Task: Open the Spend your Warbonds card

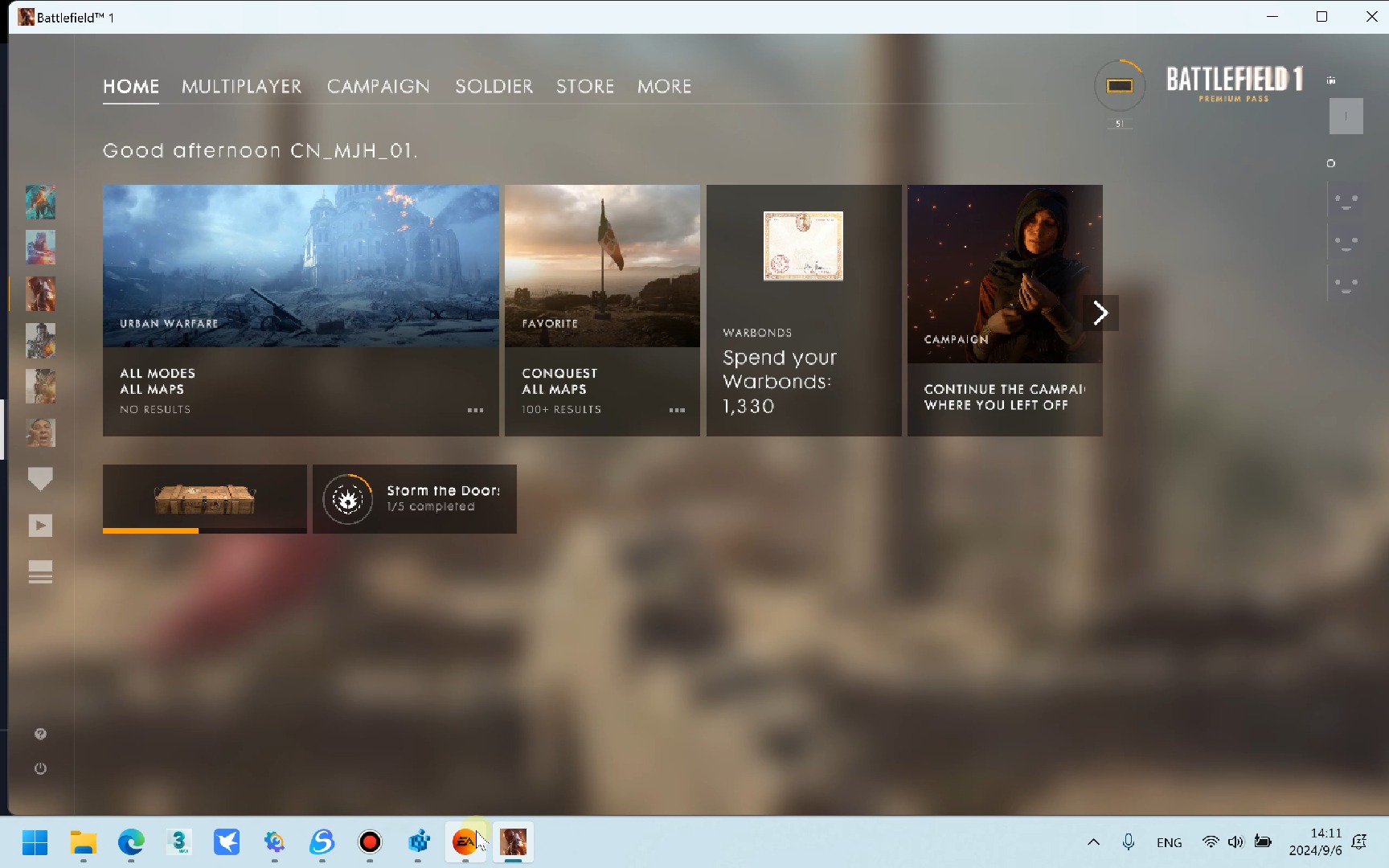Action: [804, 310]
